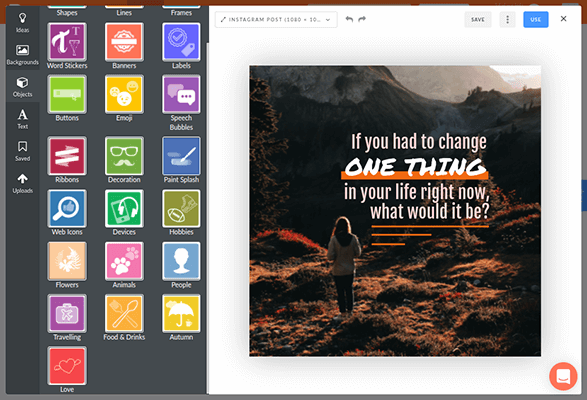Screen dimensions: 587x400
Task: Redo the last undone edit
Action: [362, 19]
